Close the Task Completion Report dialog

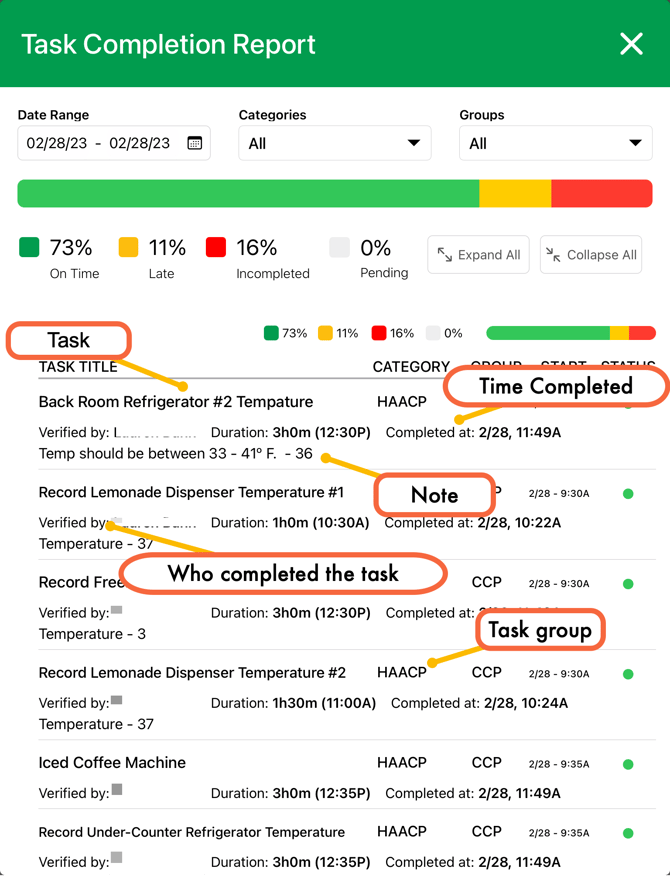point(631,44)
